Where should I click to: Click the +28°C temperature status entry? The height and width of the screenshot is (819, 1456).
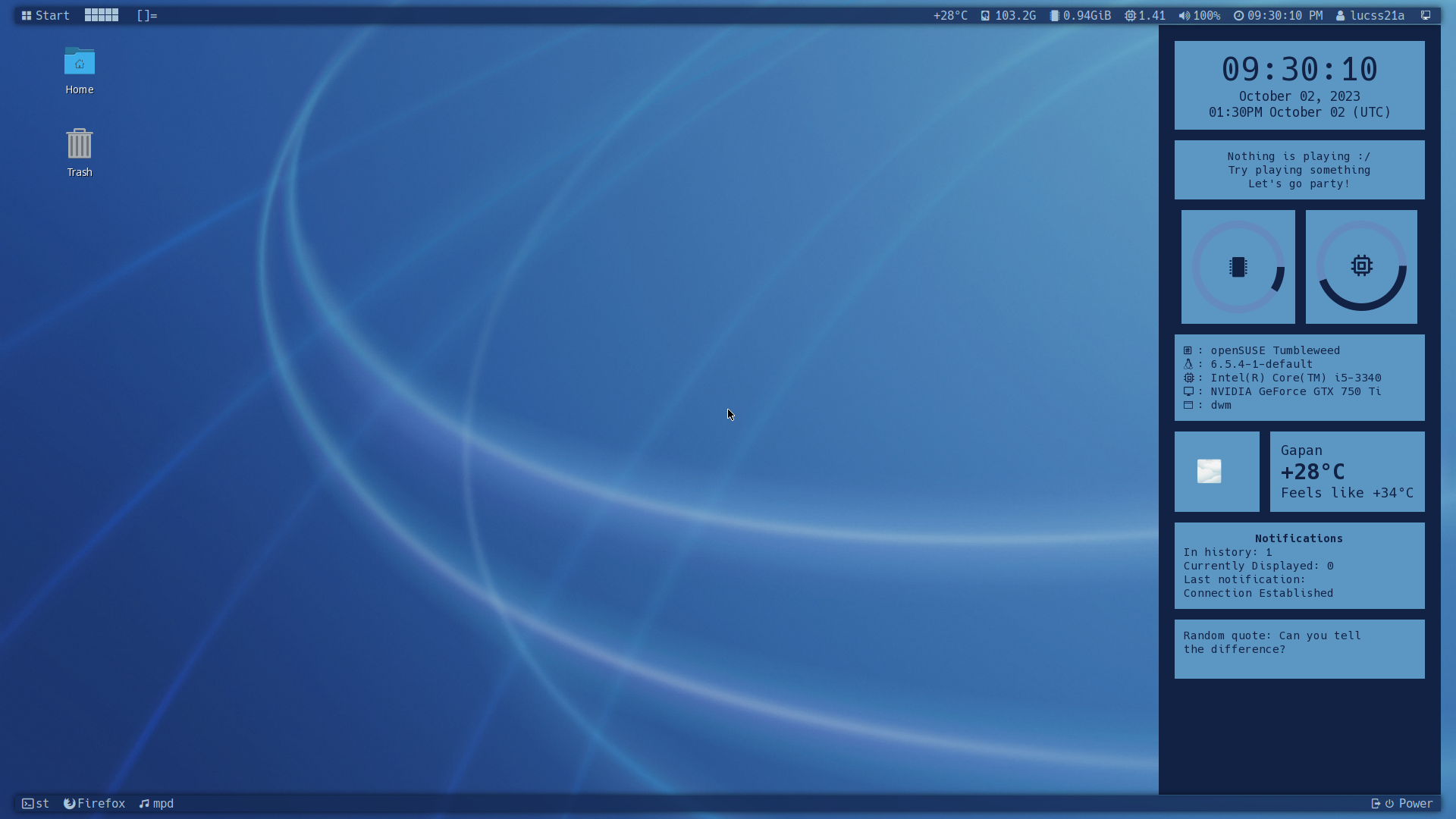click(x=950, y=15)
